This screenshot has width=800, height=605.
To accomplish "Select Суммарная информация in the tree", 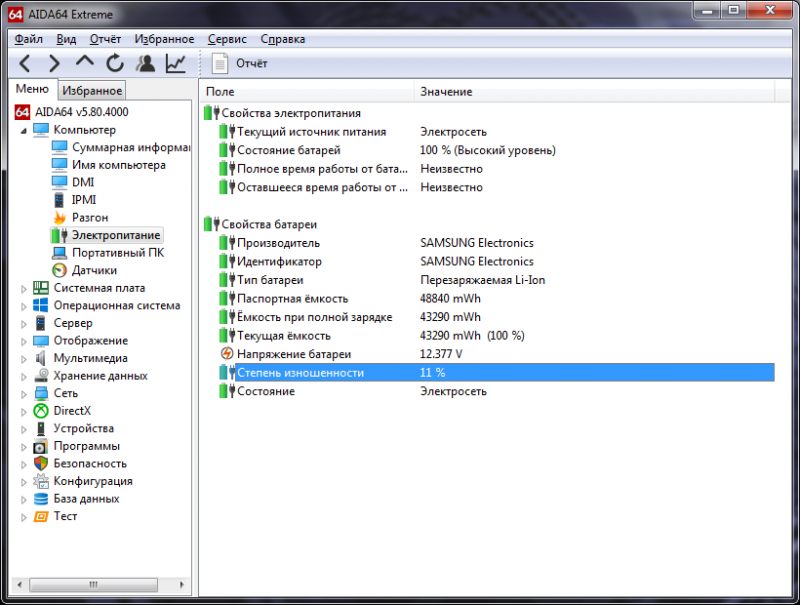I will click(130, 147).
